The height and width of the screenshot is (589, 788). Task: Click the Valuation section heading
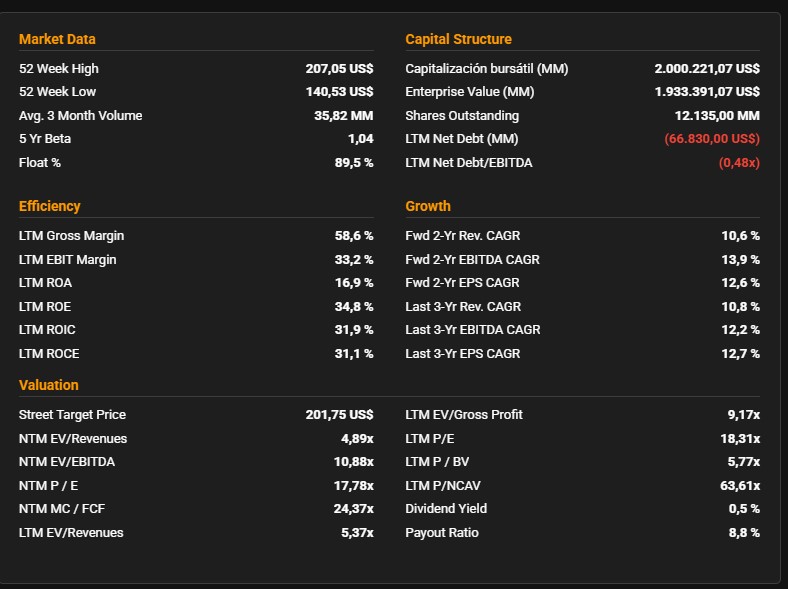click(x=48, y=385)
